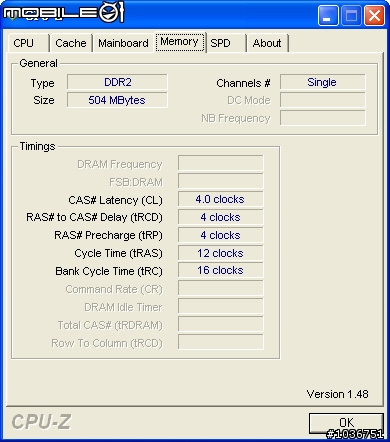Click the Size label in General

coord(44,100)
